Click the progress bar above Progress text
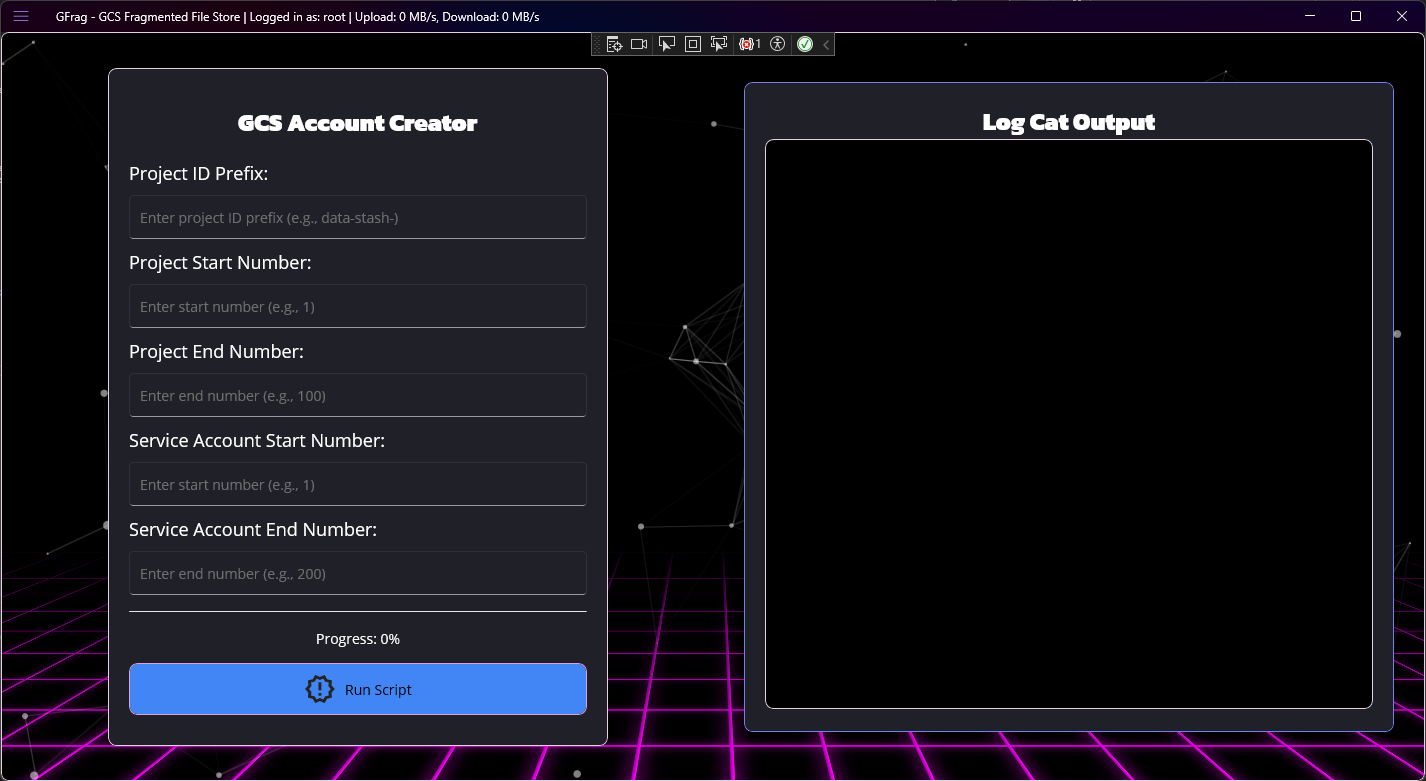This screenshot has height=781, width=1426. point(358,611)
